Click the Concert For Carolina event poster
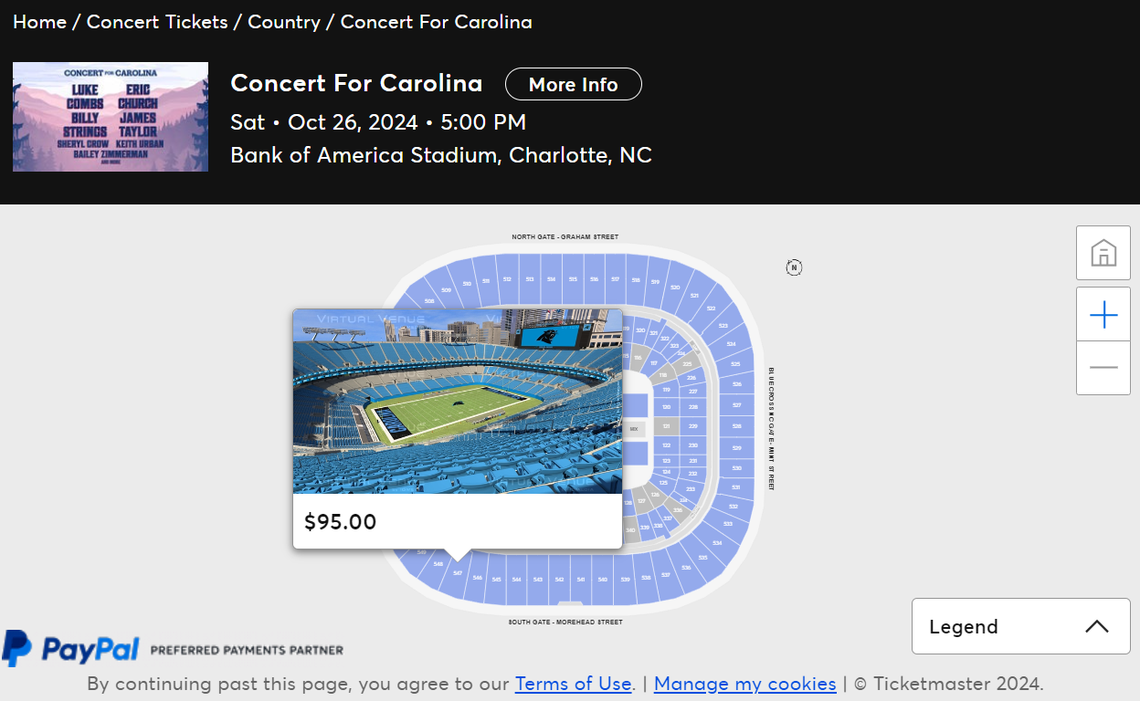The width and height of the screenshot is (1140, 701). click(x=110, y=116)
